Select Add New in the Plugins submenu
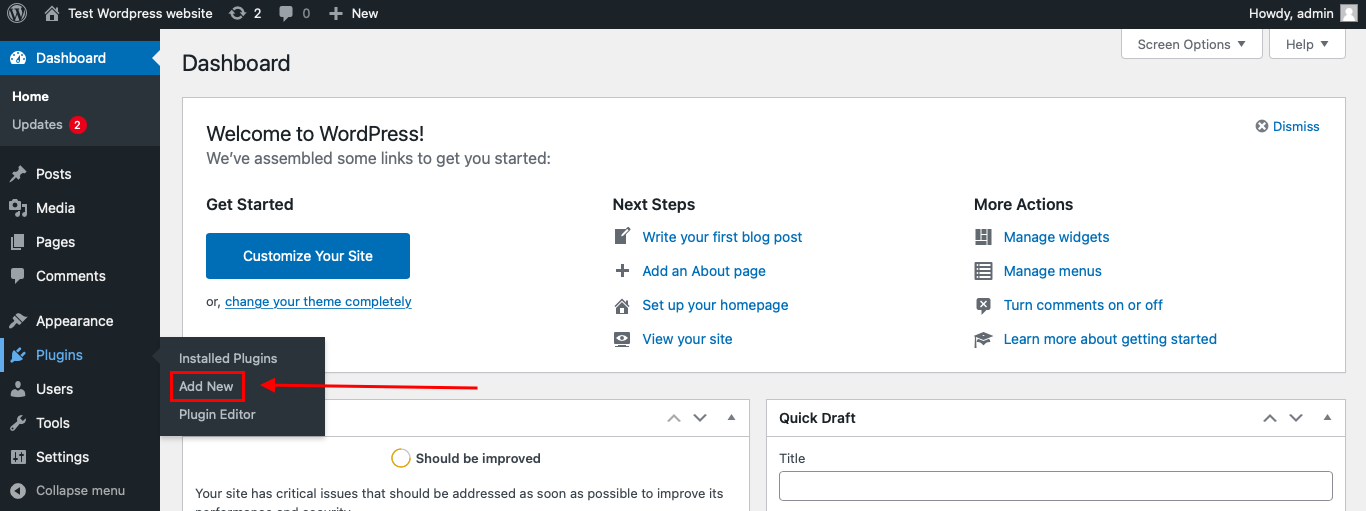1366x511 pixels. [x=206, y=386]
